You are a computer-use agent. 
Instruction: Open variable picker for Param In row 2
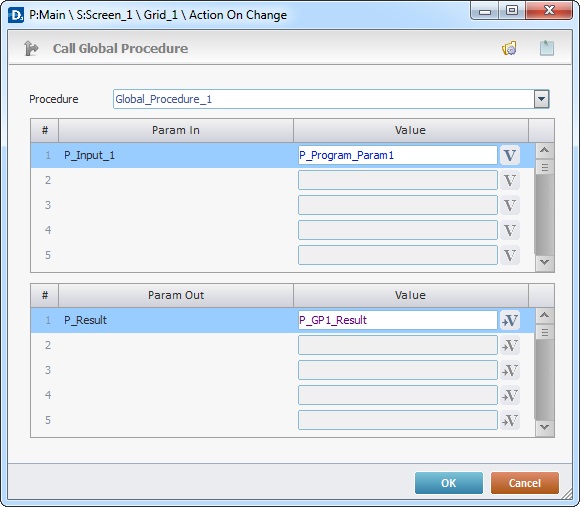click(x=510, y=180)
